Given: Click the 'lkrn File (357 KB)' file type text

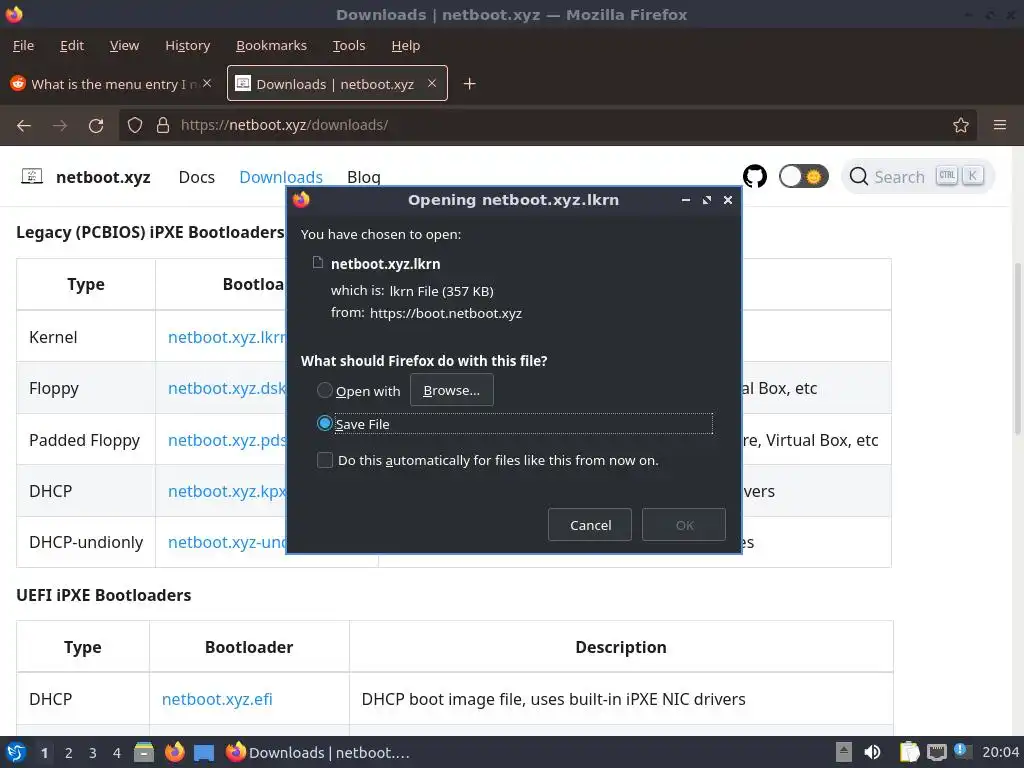Looking at the screenshot, I should click(x=441, y=291).
